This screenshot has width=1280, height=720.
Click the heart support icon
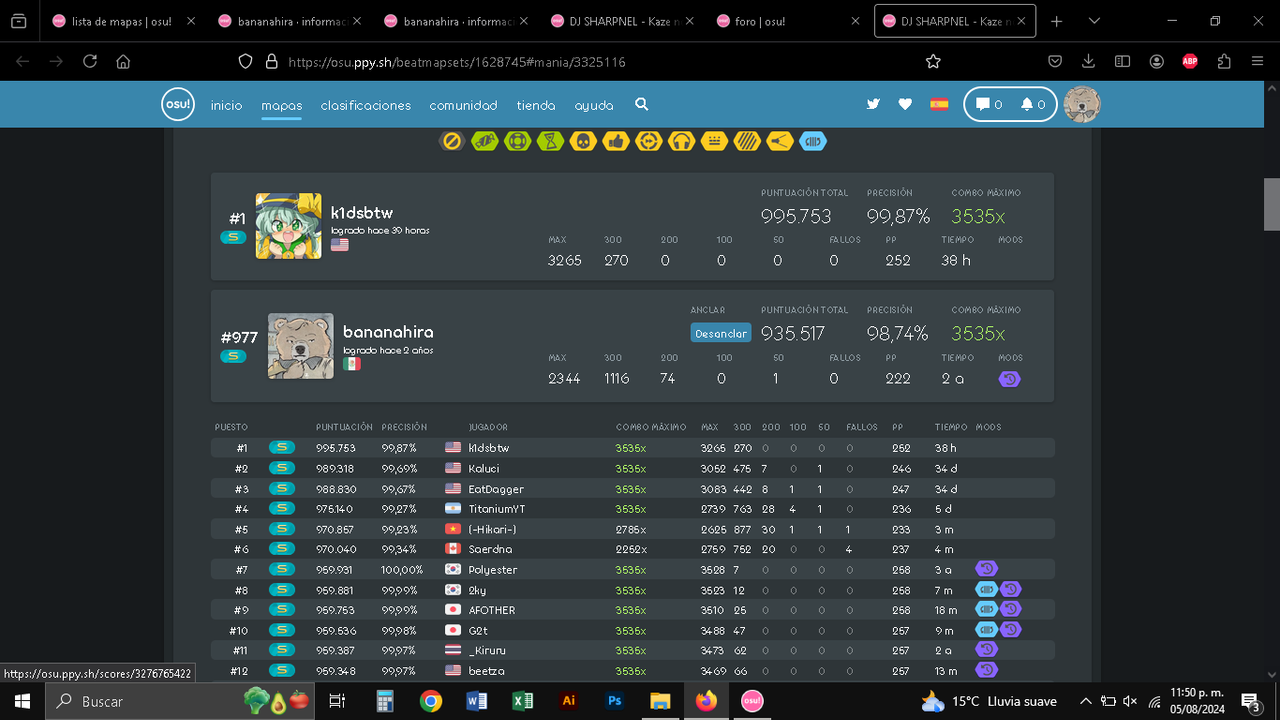[905, 104]
